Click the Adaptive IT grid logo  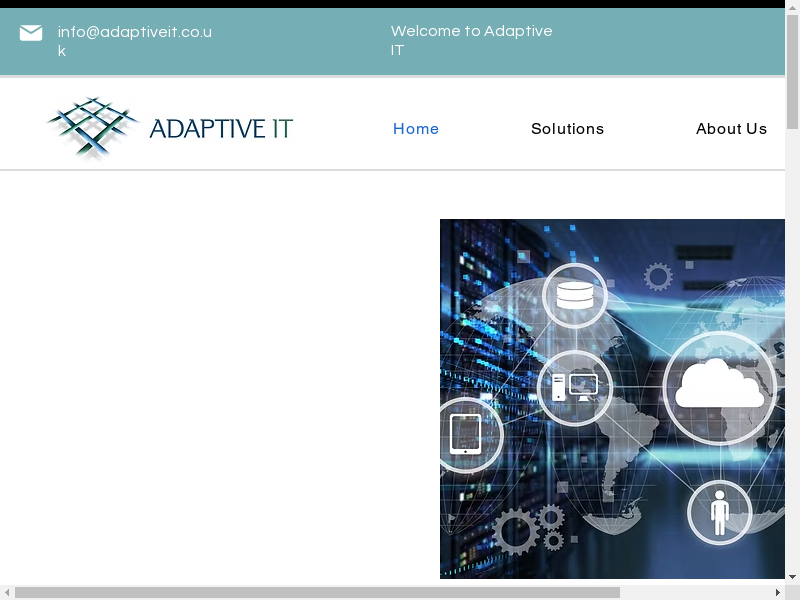pos(92,127)
